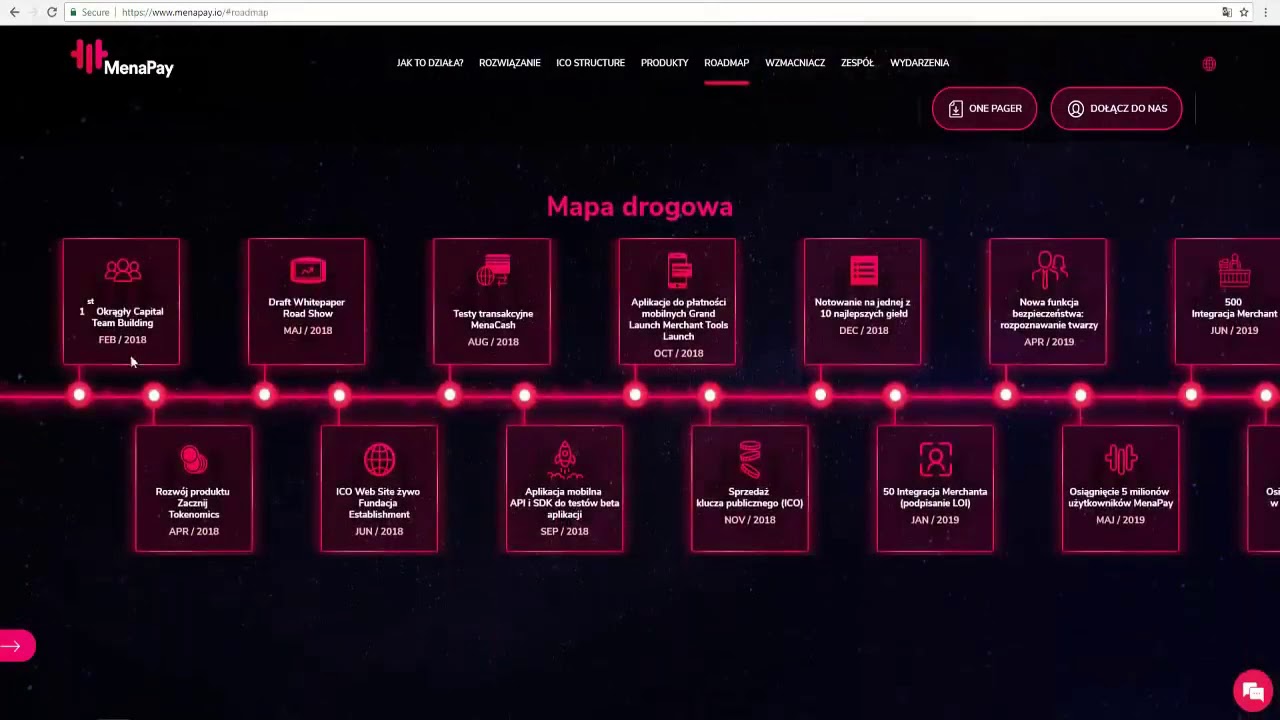Click the OCT / 2018 date text
The width and height of the screenshot is (1280, 720).
point(679,353)
